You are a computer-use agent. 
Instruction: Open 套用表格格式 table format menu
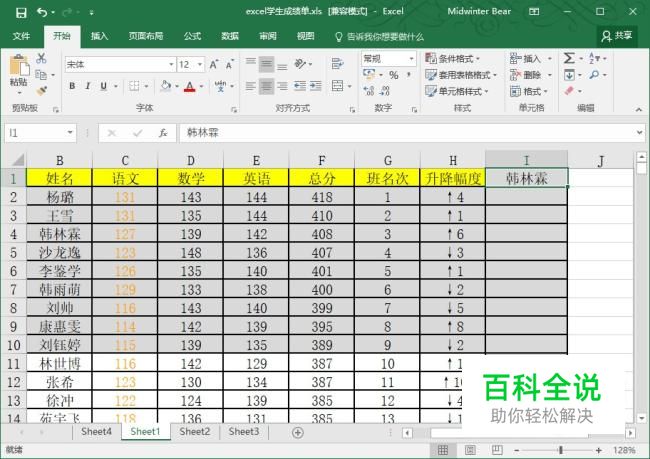[x=461, y=75]
